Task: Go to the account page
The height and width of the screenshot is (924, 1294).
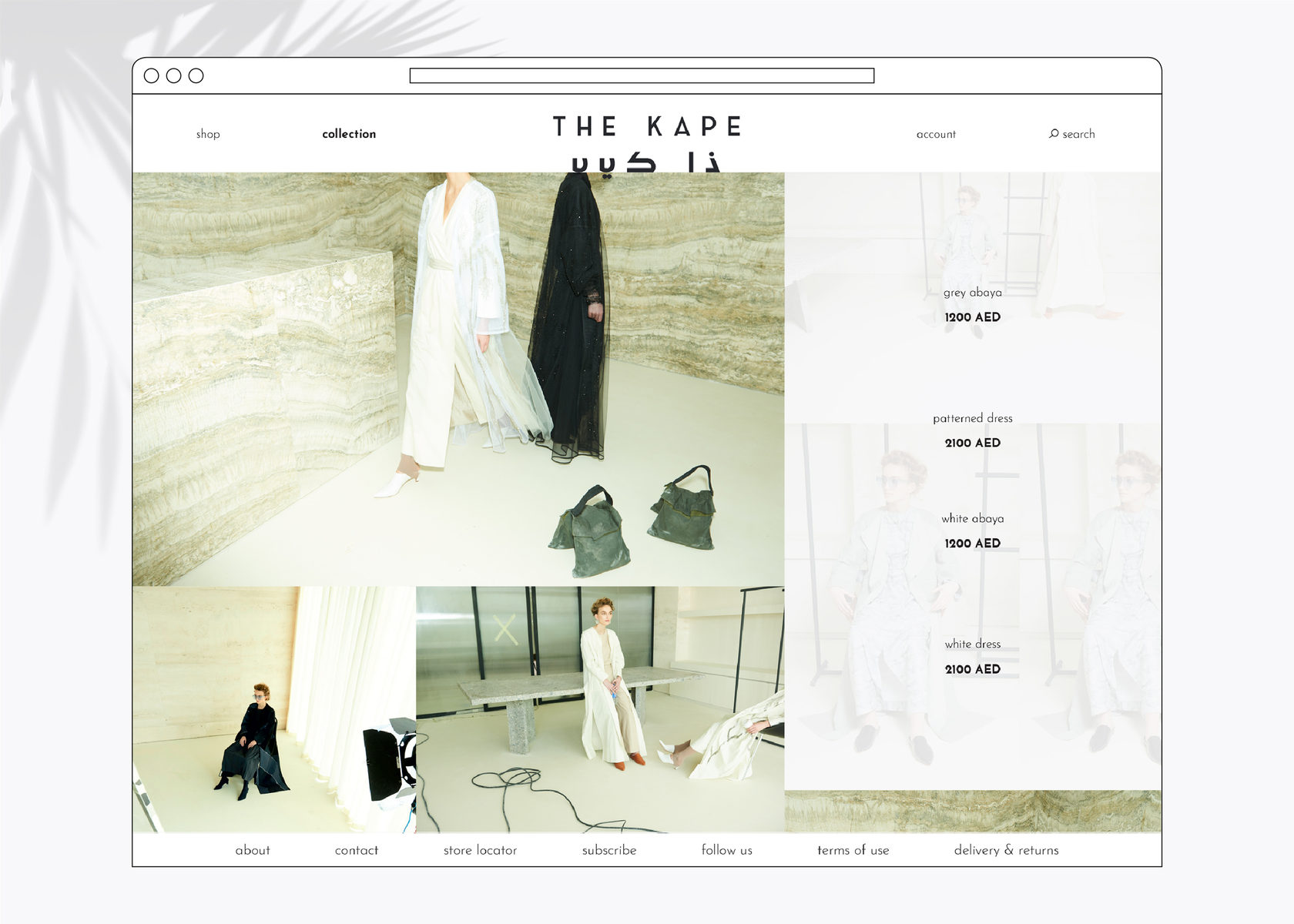Action: [x=936, y=134]
